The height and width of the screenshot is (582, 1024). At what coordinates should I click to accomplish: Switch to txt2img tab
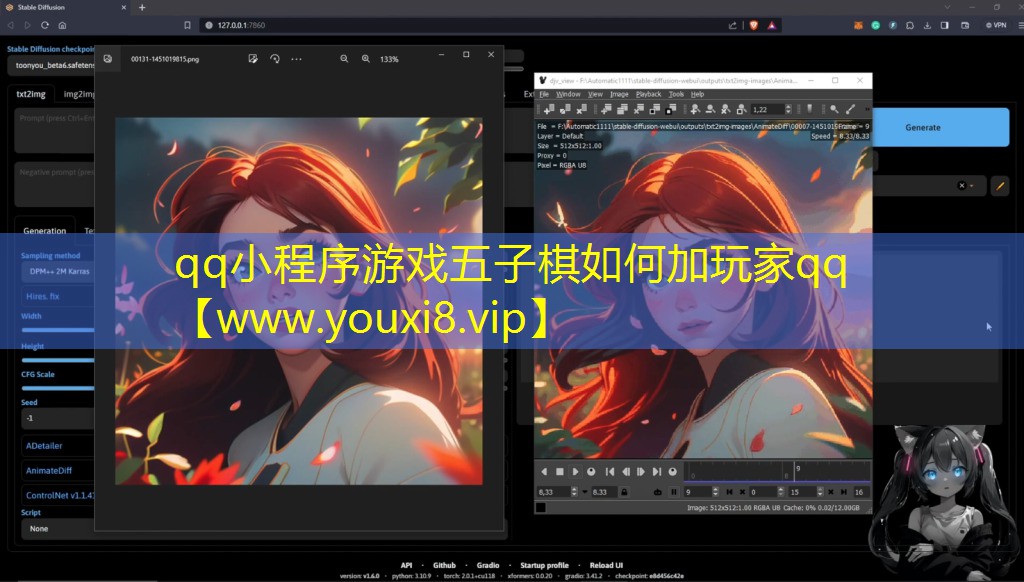tap(31, 94)
